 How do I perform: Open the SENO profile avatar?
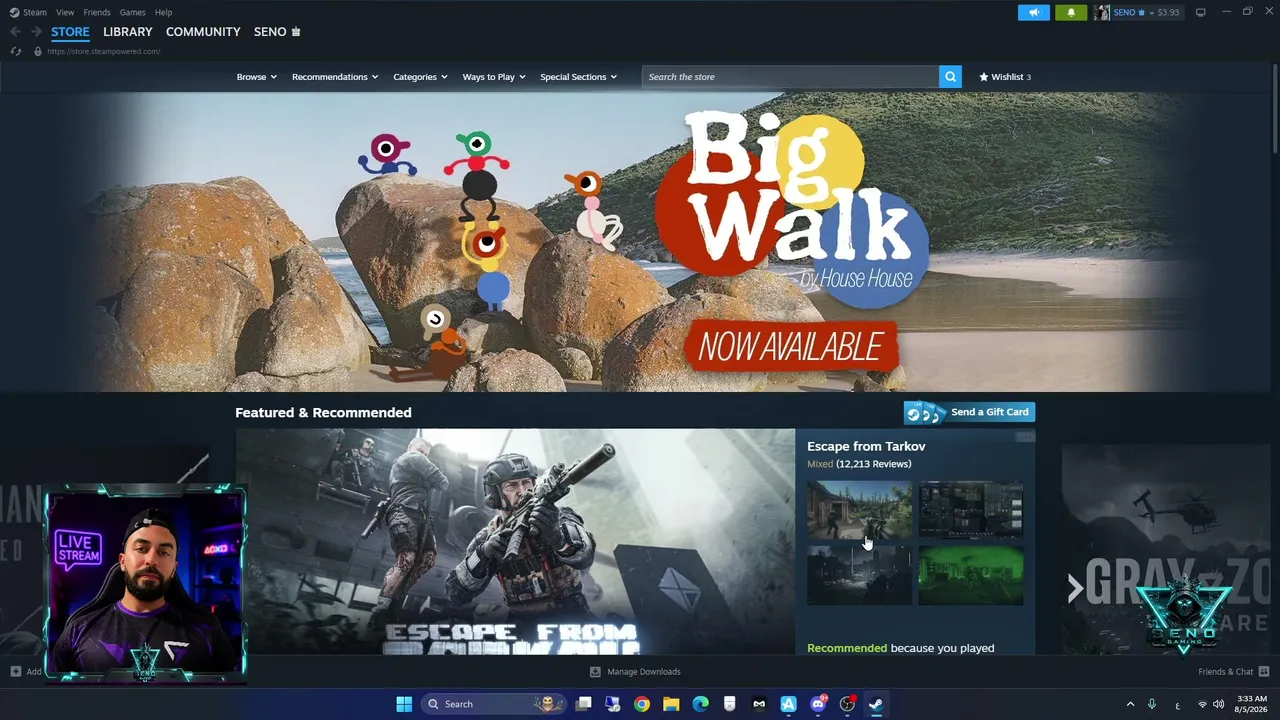1101,12
